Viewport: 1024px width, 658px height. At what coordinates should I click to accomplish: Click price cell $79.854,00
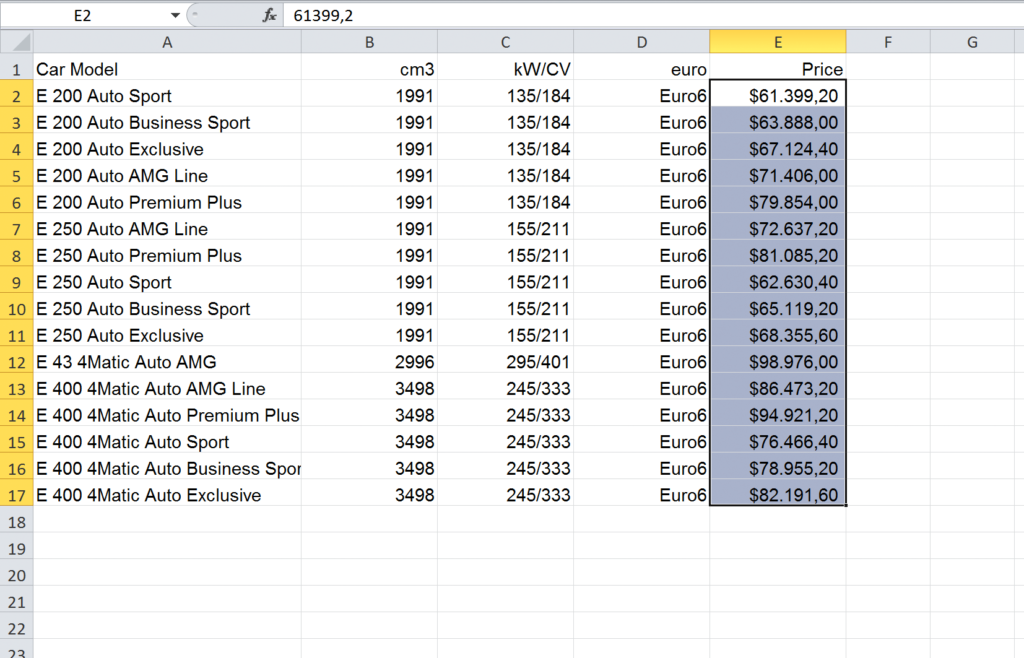(x=778, y=202)
